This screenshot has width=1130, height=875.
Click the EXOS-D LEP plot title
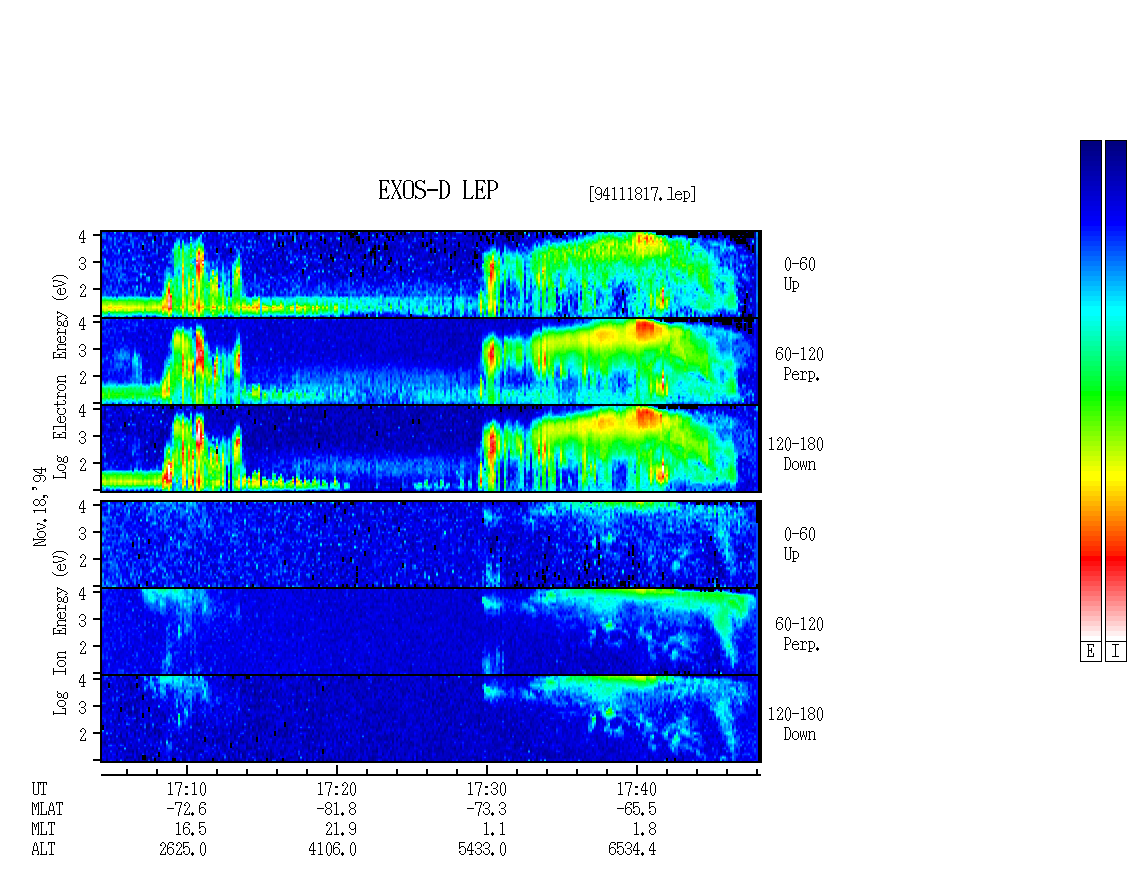(x=438, y=190)
